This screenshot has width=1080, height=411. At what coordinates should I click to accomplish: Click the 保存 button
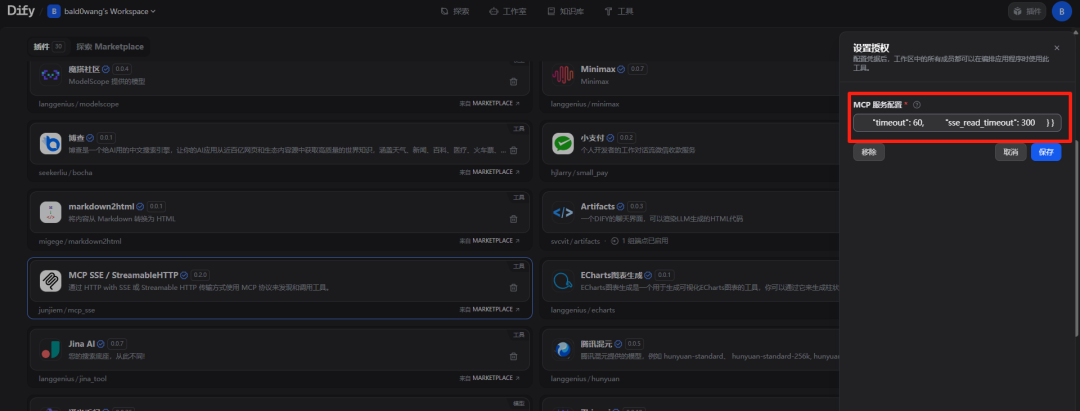[1046, 153]
